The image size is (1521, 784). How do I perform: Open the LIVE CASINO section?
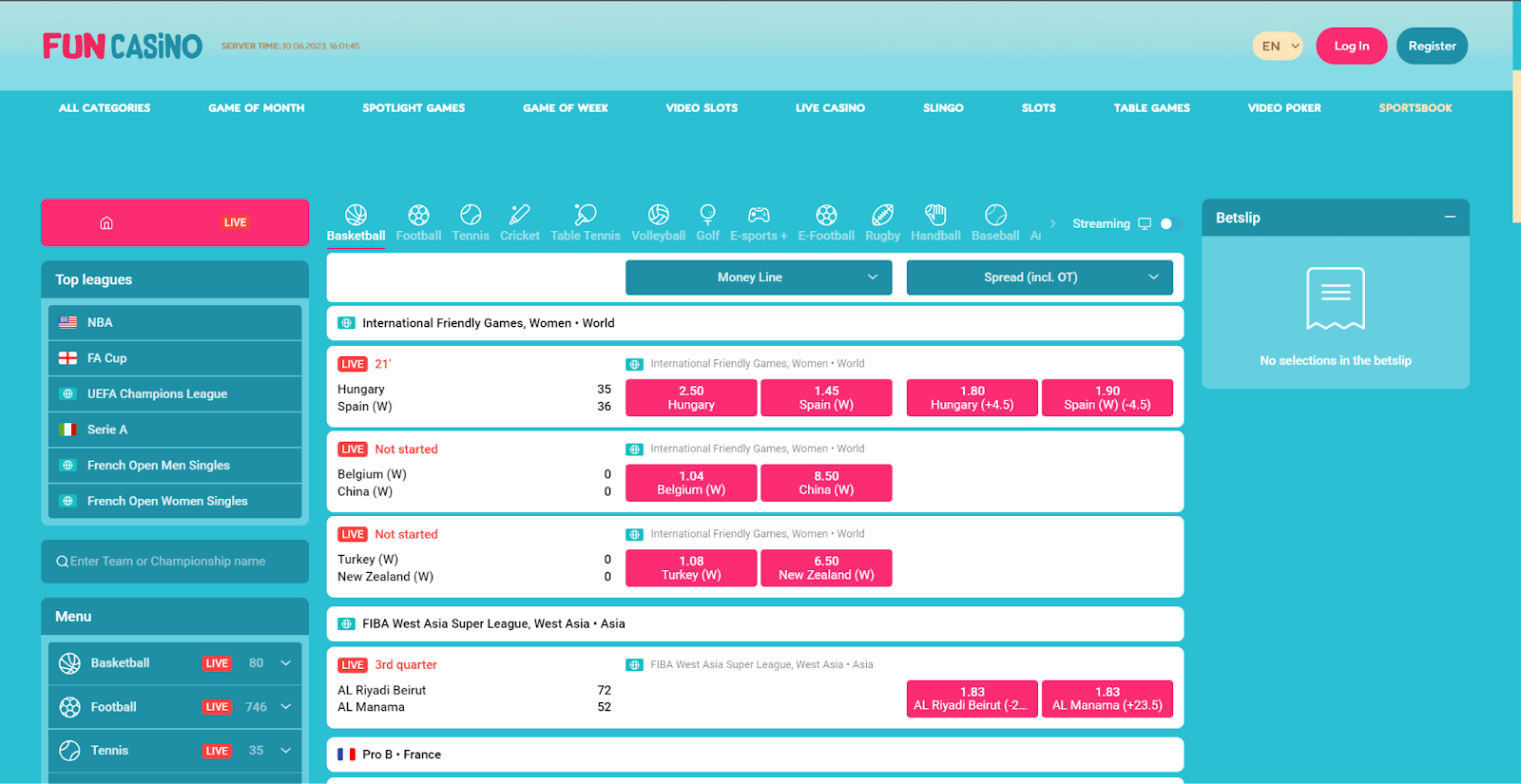coord(830,108)
